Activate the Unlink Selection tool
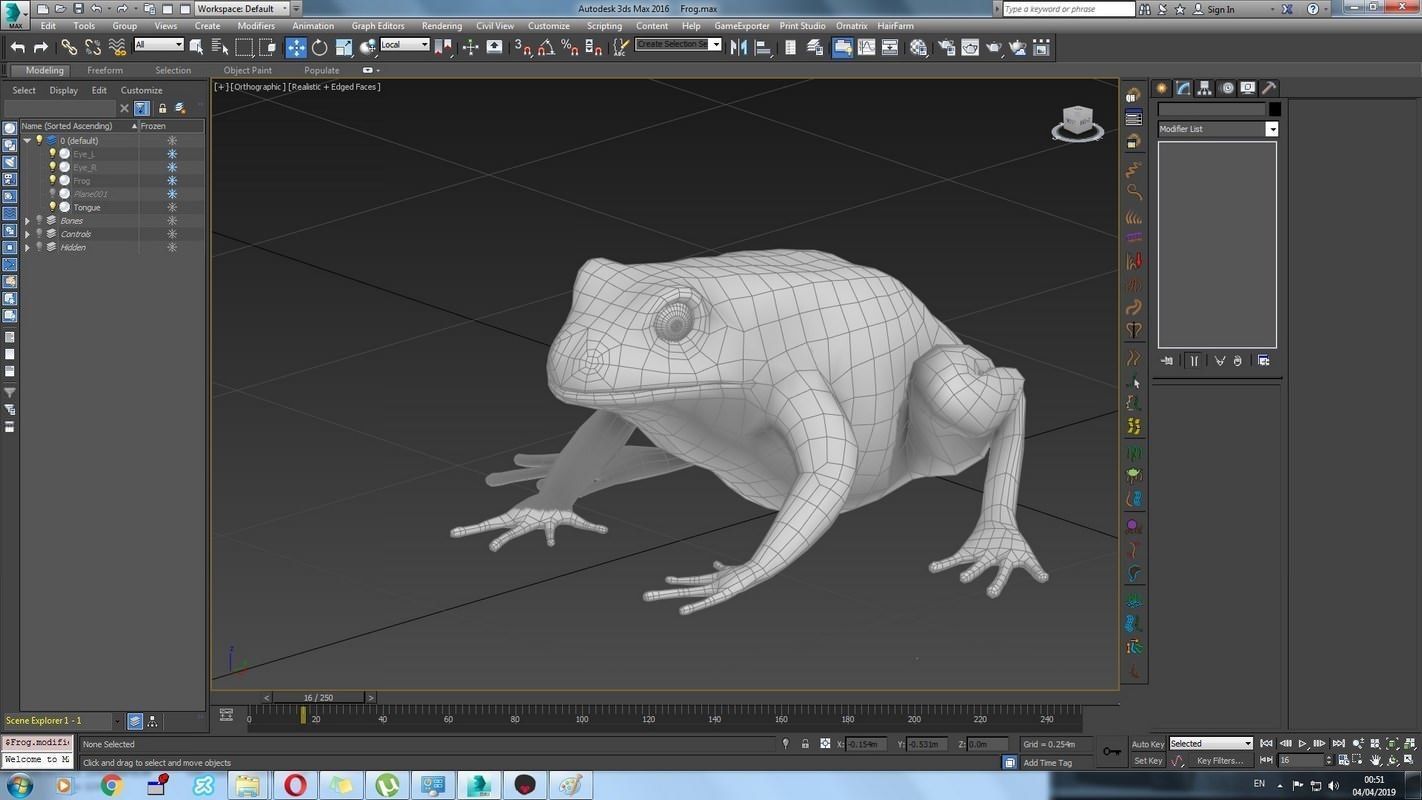1422x800 pixels. (93, 47)
